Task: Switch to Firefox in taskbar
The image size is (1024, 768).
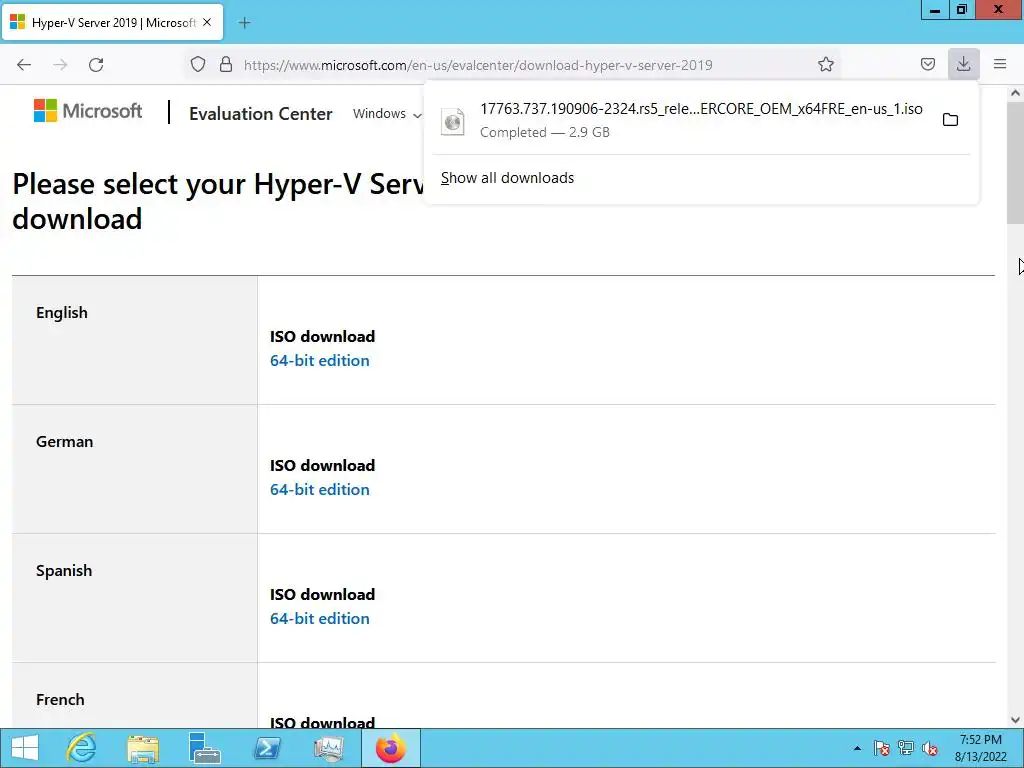Action: pos(391,748)
